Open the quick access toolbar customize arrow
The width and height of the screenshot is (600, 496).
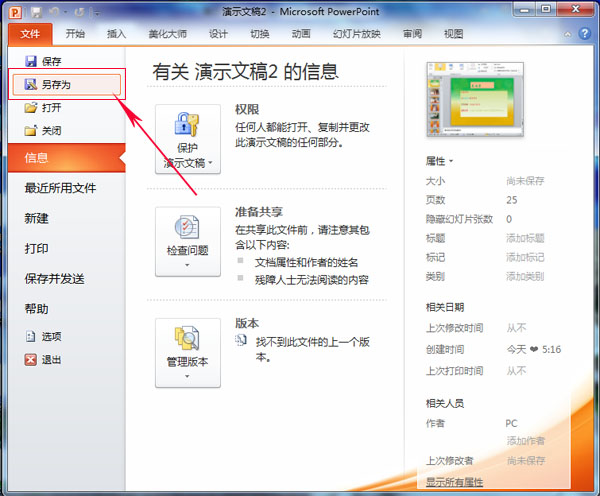(97, 13)
